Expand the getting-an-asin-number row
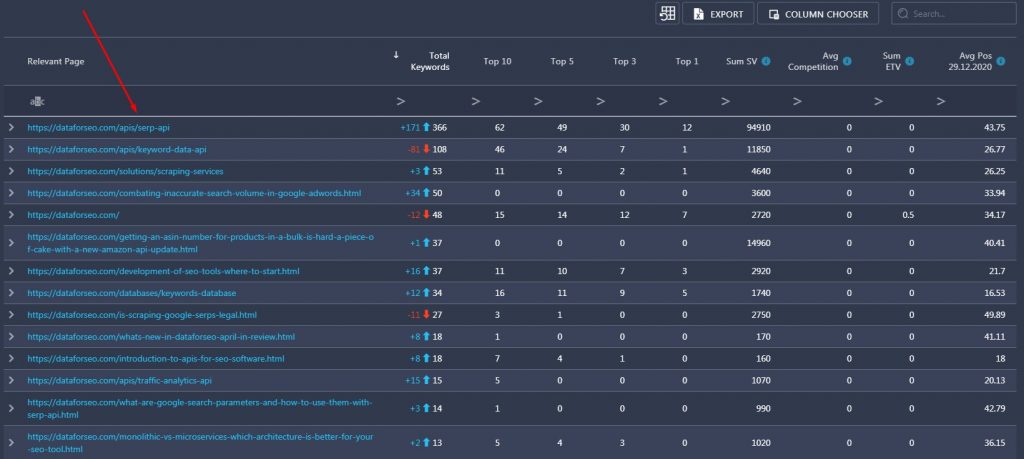The height and width of the screenshot is (459, 1024). pyautogui.click(x=11, y=243)
